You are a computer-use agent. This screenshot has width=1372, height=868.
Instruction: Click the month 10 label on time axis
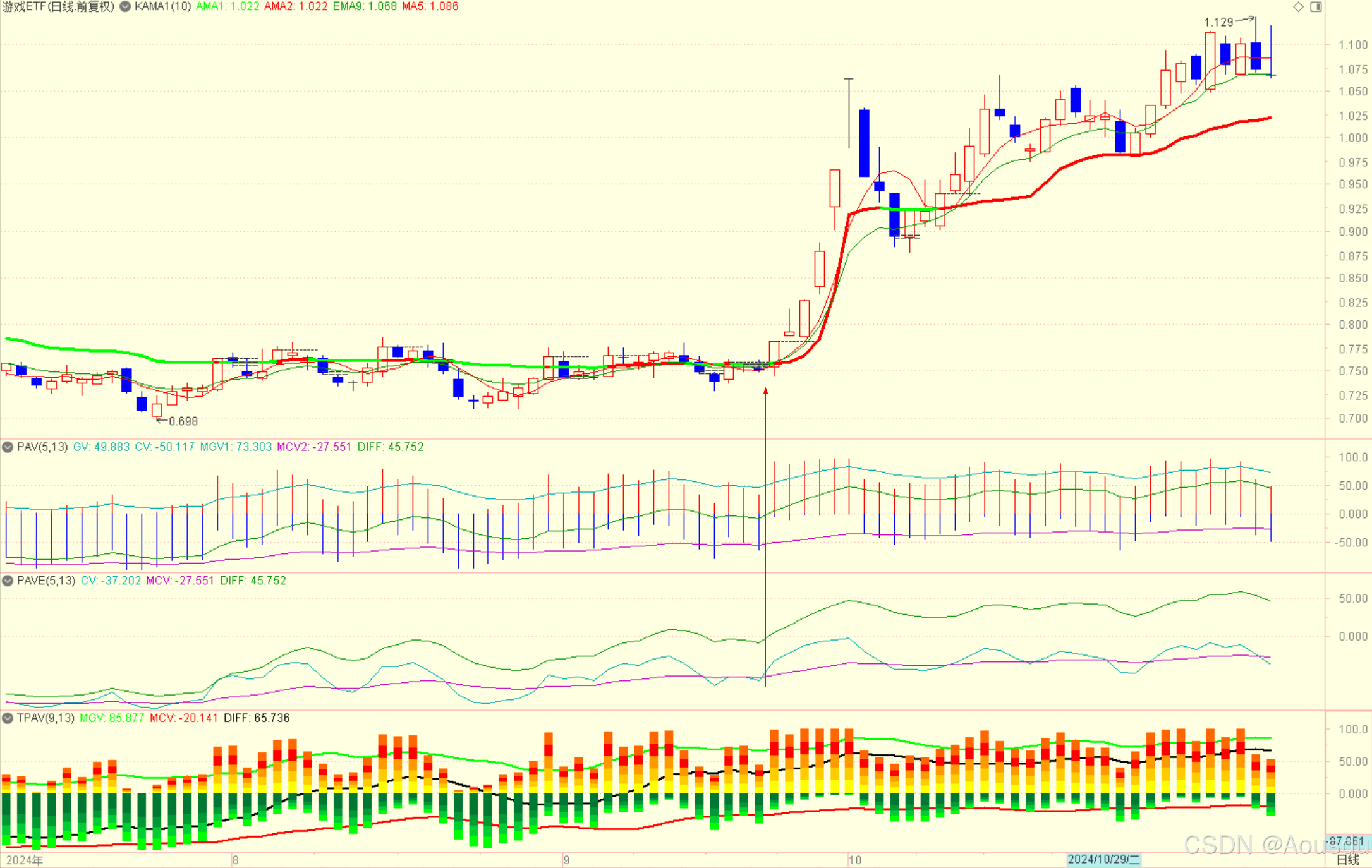pyautogui.click(x=854, y=860)
